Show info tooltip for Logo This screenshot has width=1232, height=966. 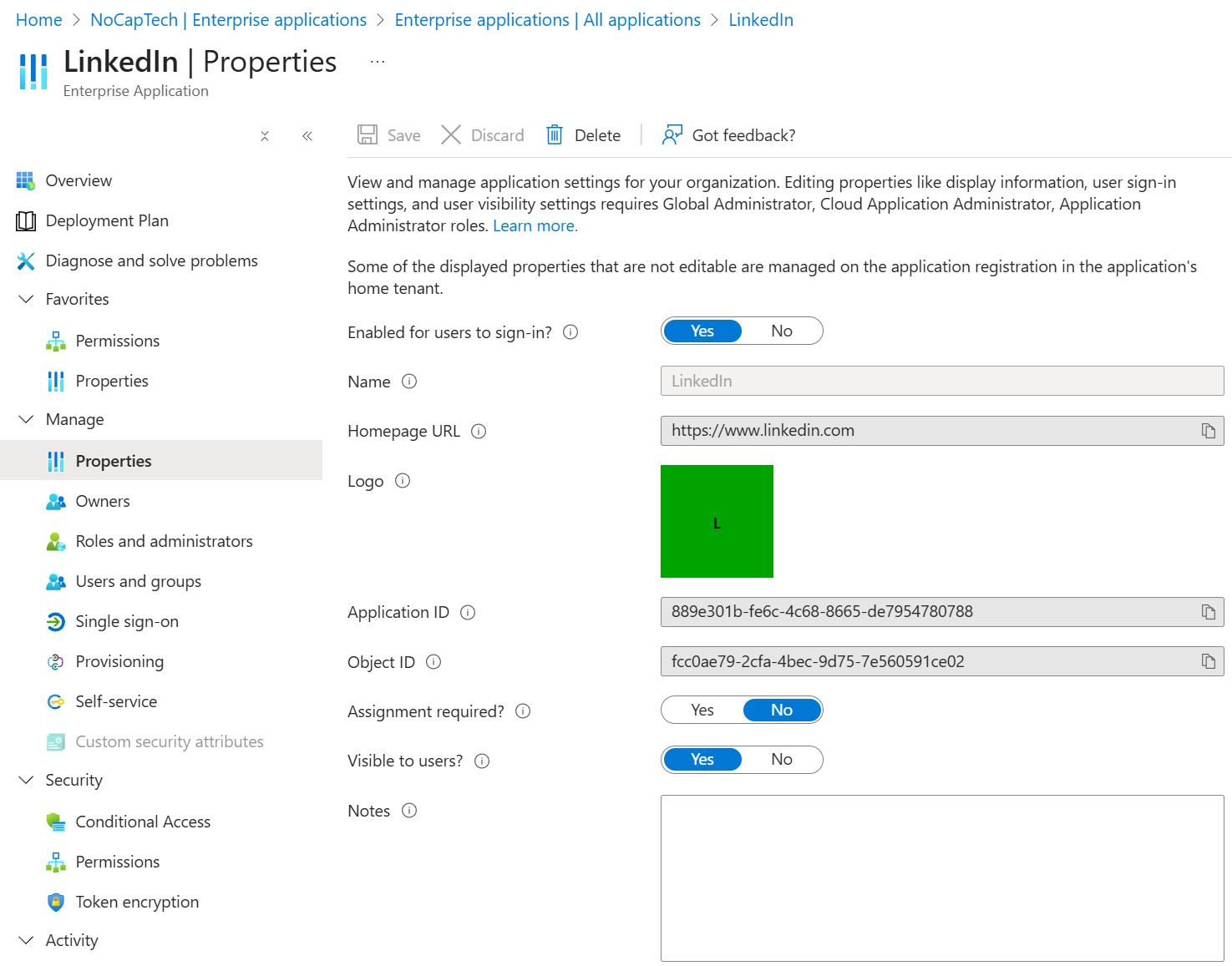point(403,481)
